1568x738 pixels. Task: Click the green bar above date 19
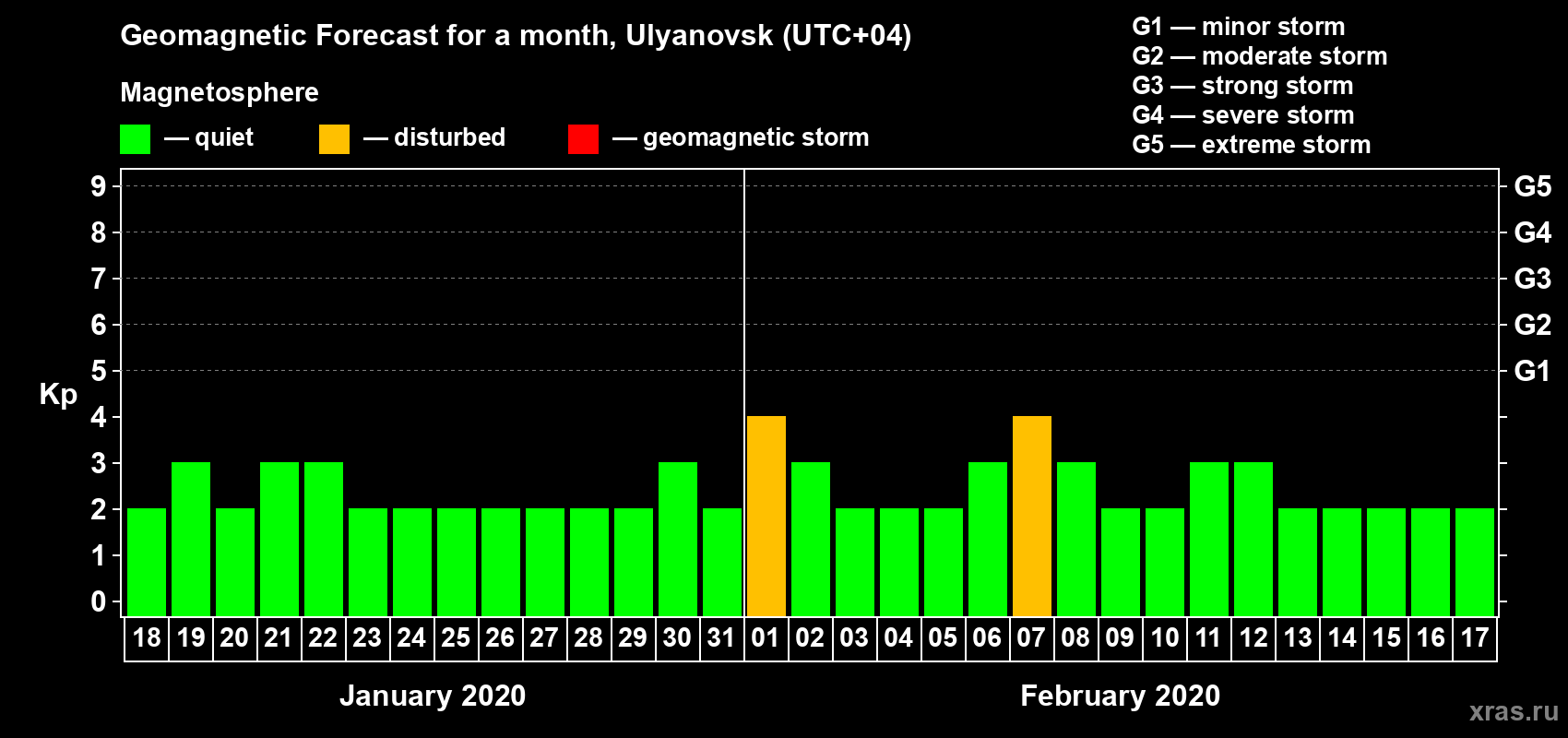[x=191, y=539]
